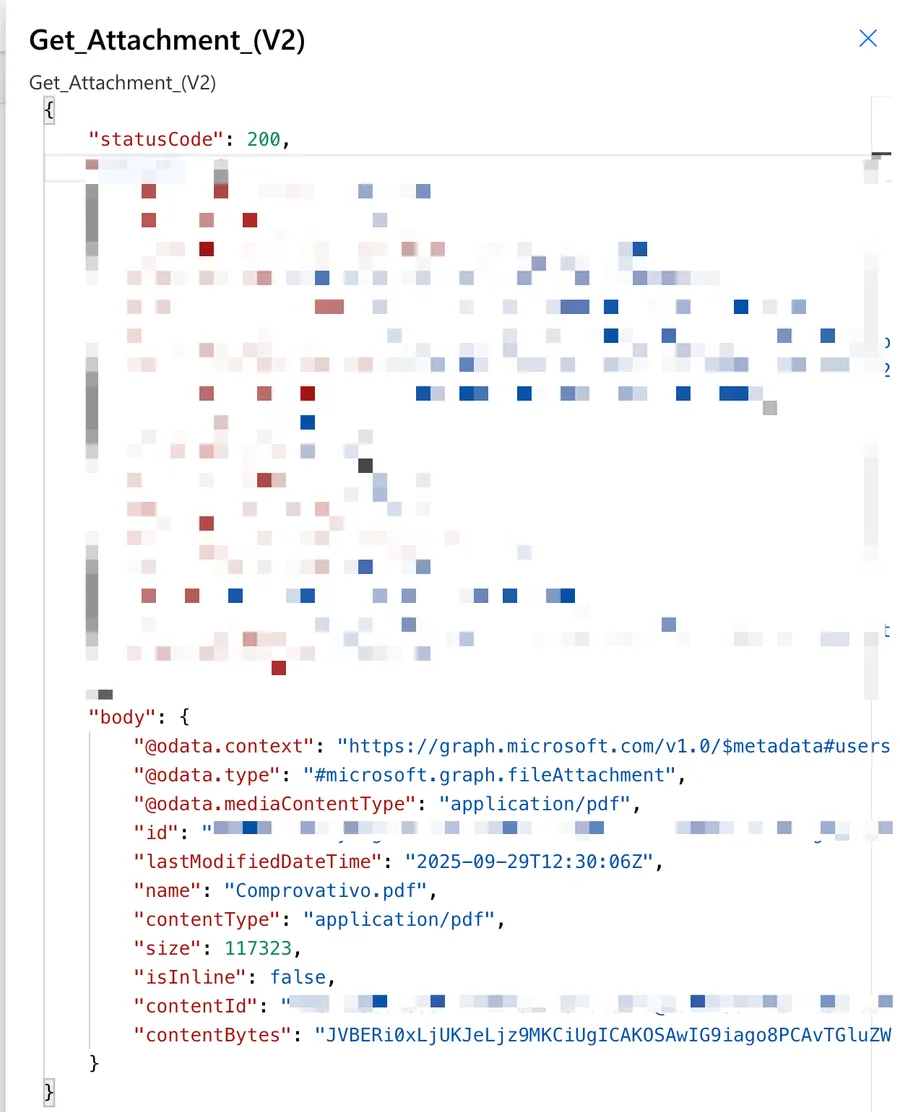This screenshot has height=1112, width=900.
Task: Click the Get_Attachment_(V2) subtitle label
Action: pos(123,82)
